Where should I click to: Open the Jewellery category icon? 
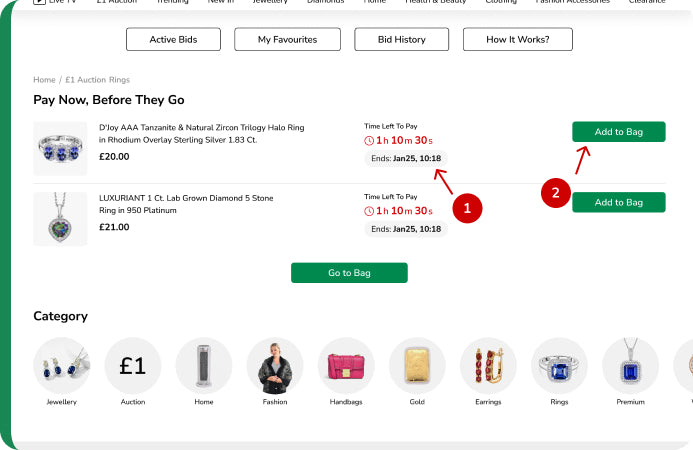click(61, 366)
